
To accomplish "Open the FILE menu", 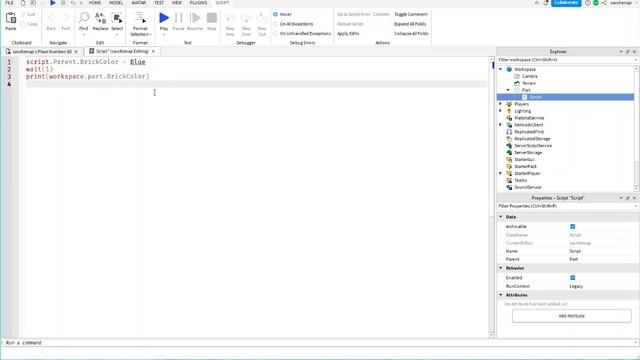I will pos(9,3).
